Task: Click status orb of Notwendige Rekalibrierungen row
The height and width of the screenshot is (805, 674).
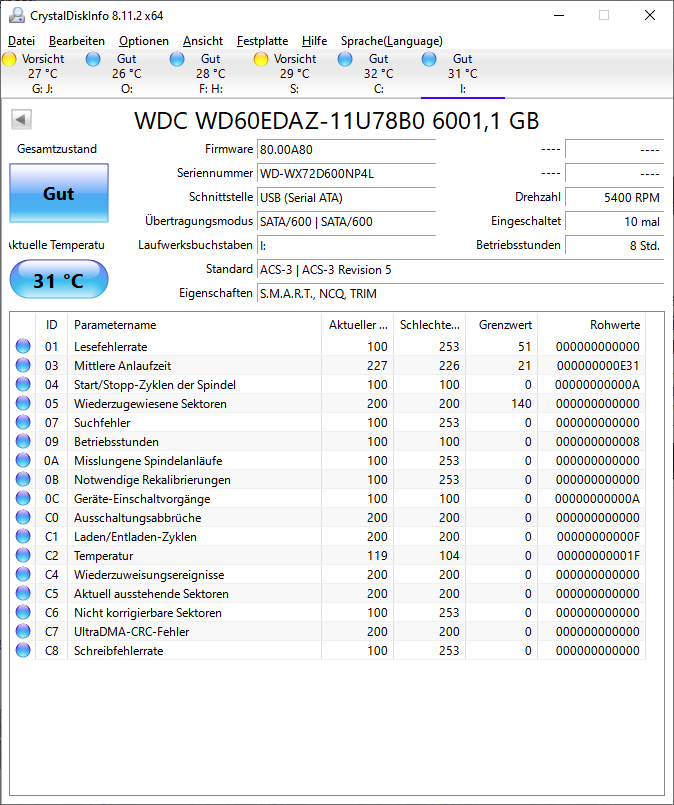Action: coord(23,480)
